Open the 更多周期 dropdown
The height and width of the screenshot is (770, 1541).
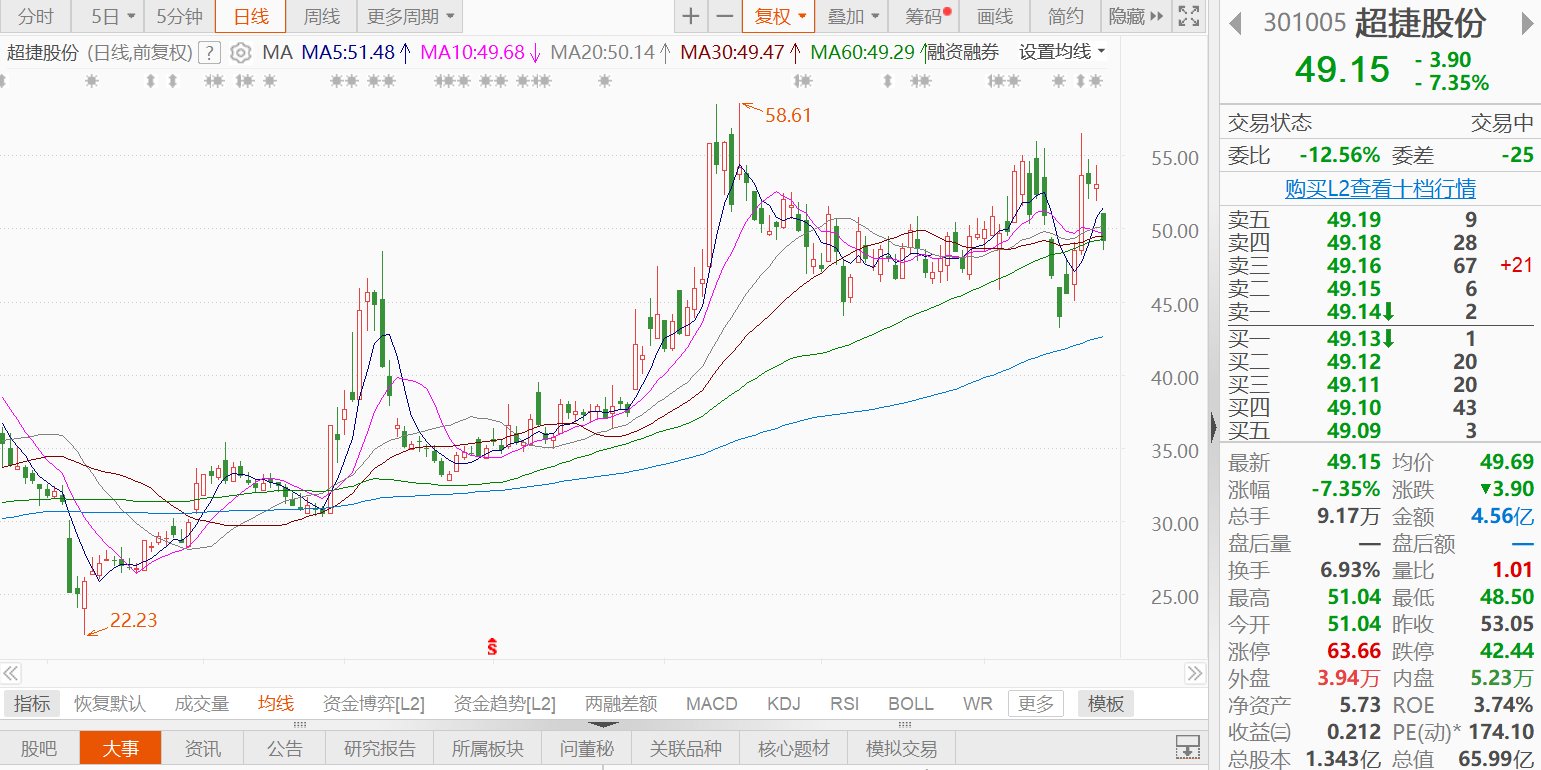[x=409, y=16]
